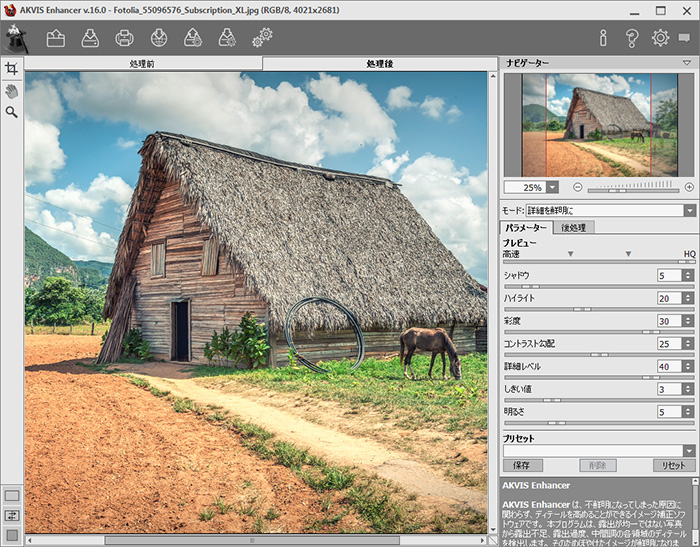Open program info icon
This screenshot has height=547, width=700.
[x=603, y=39]
